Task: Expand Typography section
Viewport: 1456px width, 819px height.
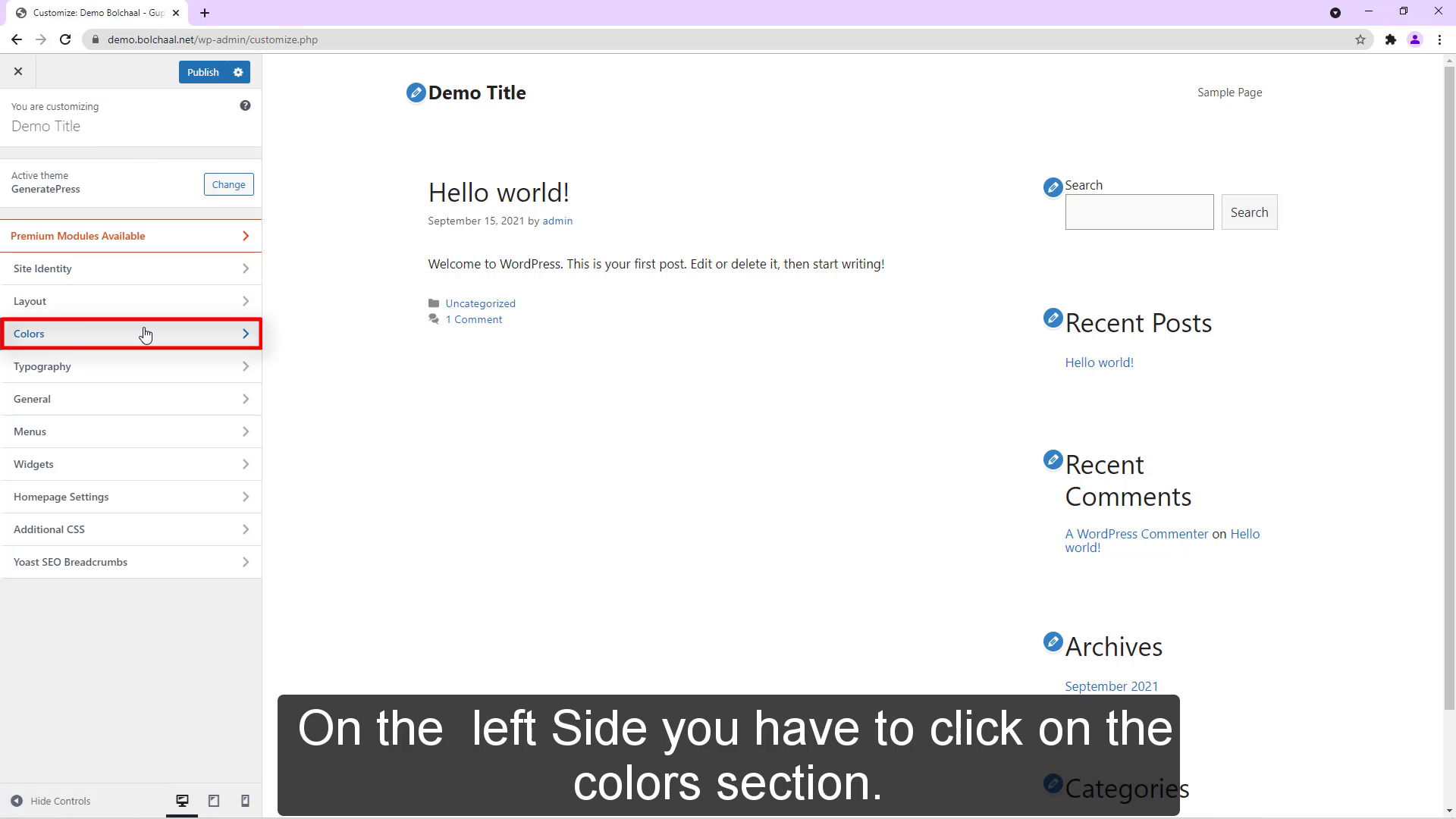Action: tap(130, 366)
